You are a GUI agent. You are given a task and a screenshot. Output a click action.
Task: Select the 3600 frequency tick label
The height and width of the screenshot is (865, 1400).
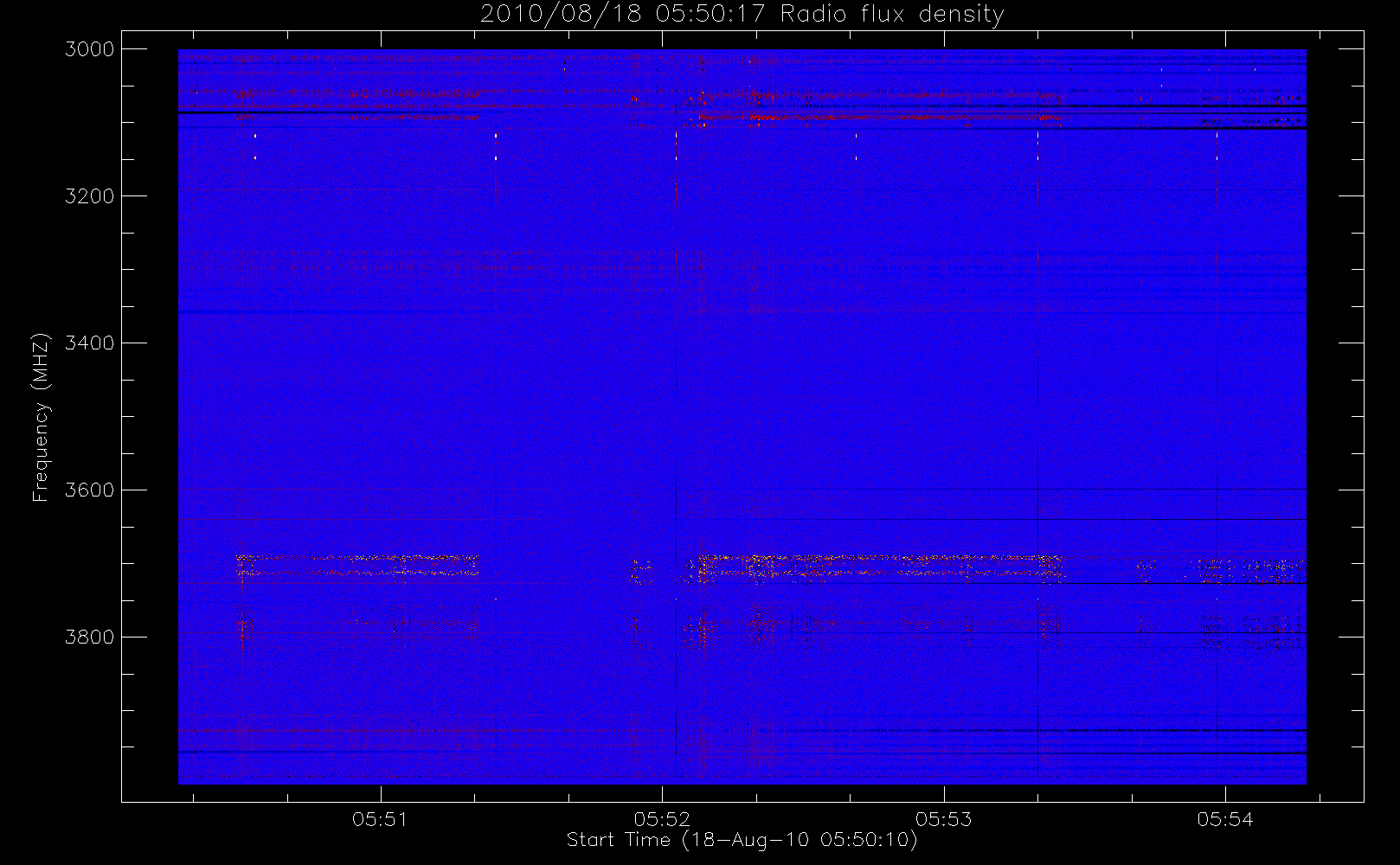(x=90, y=490)
